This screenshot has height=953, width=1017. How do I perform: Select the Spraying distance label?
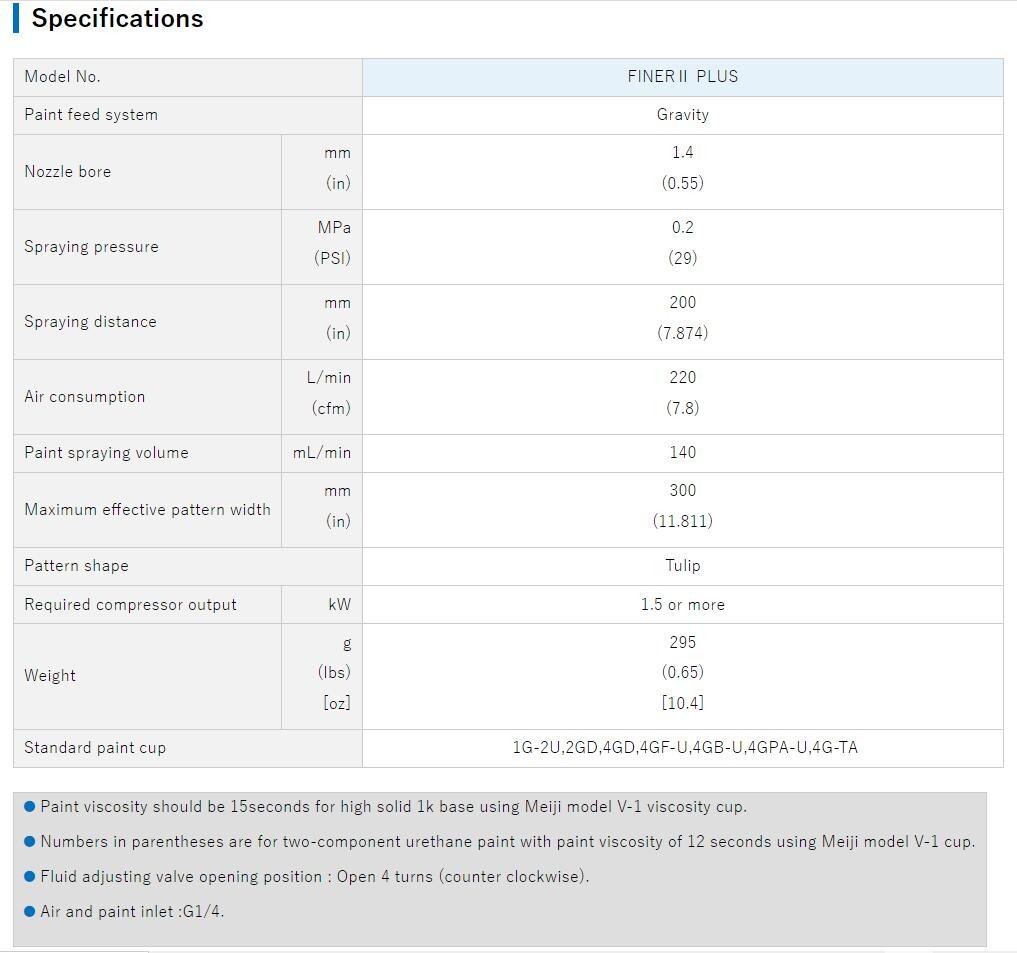[90, 322]
